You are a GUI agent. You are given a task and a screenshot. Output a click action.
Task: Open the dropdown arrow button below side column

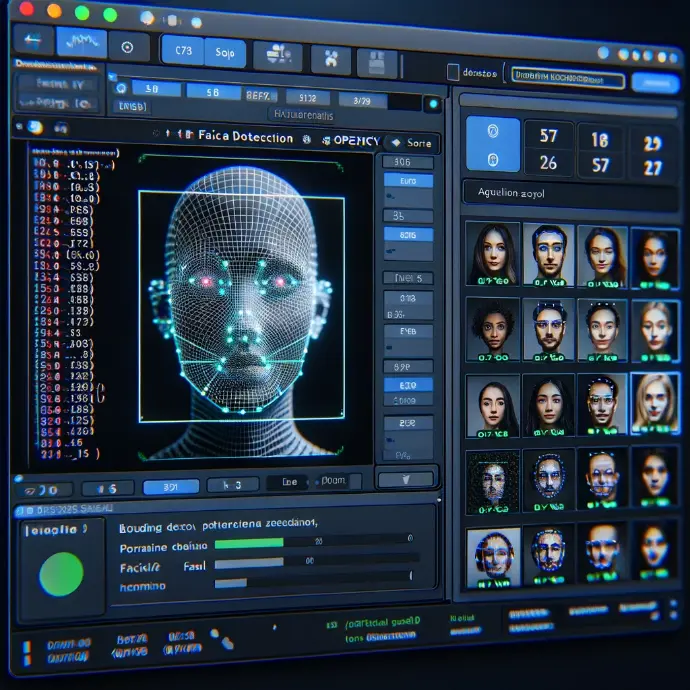point(406,479)
